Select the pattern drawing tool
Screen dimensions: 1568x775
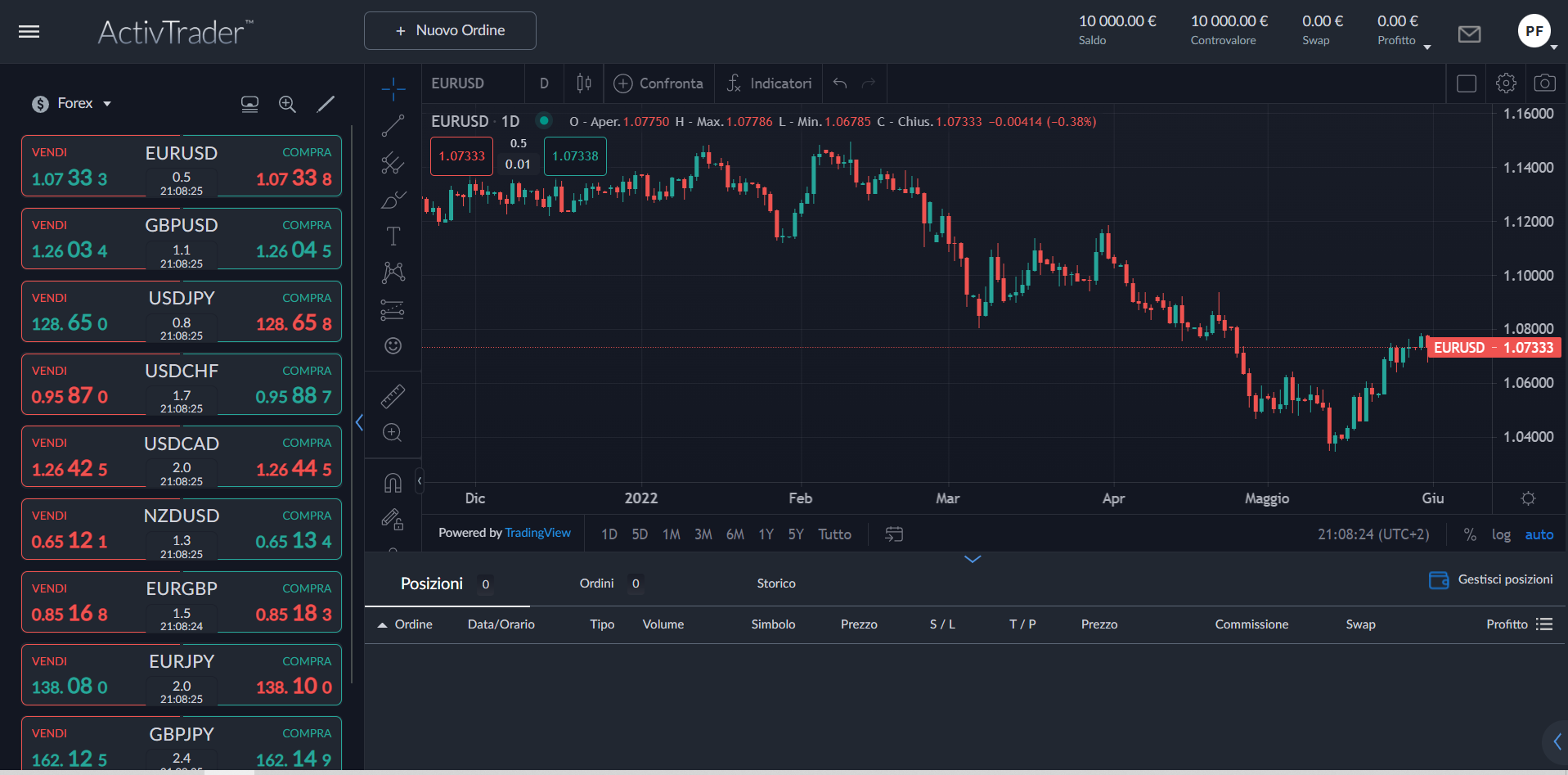coord(393,273)
